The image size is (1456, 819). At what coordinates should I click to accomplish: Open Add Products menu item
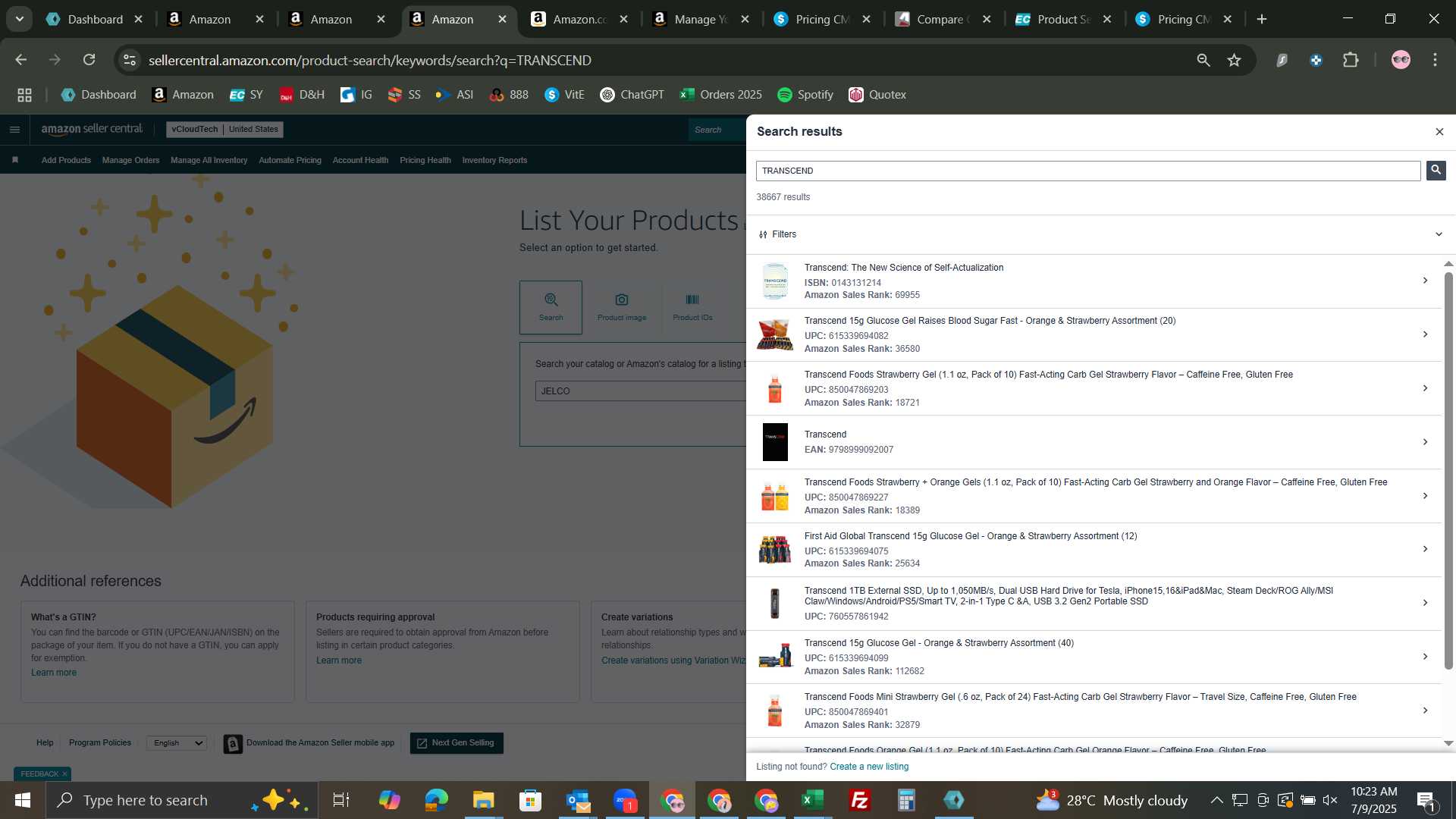[x=66, y=160]
